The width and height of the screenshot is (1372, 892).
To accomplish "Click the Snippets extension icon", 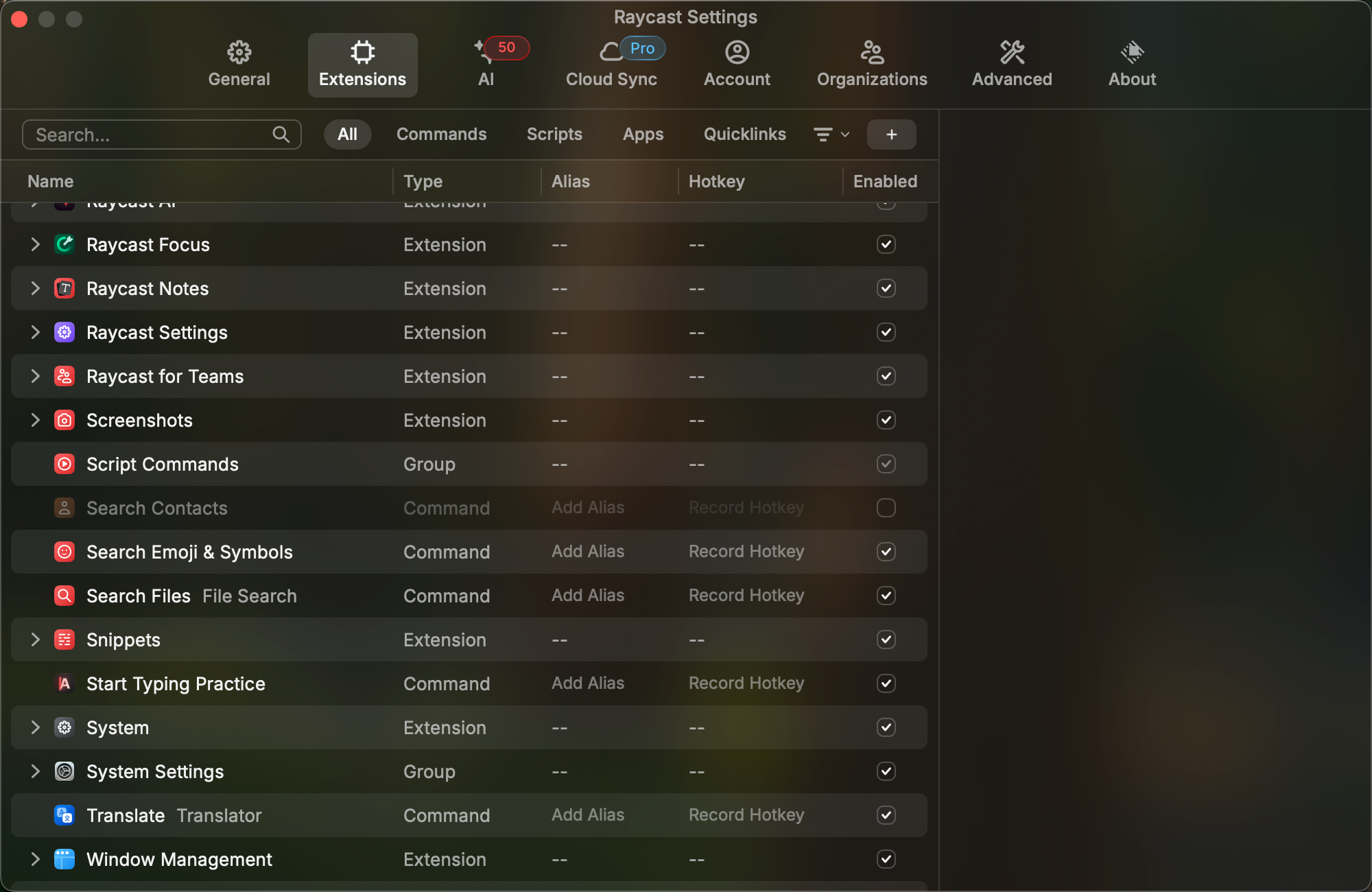I will pyautogui.click(x=64, y=639).
